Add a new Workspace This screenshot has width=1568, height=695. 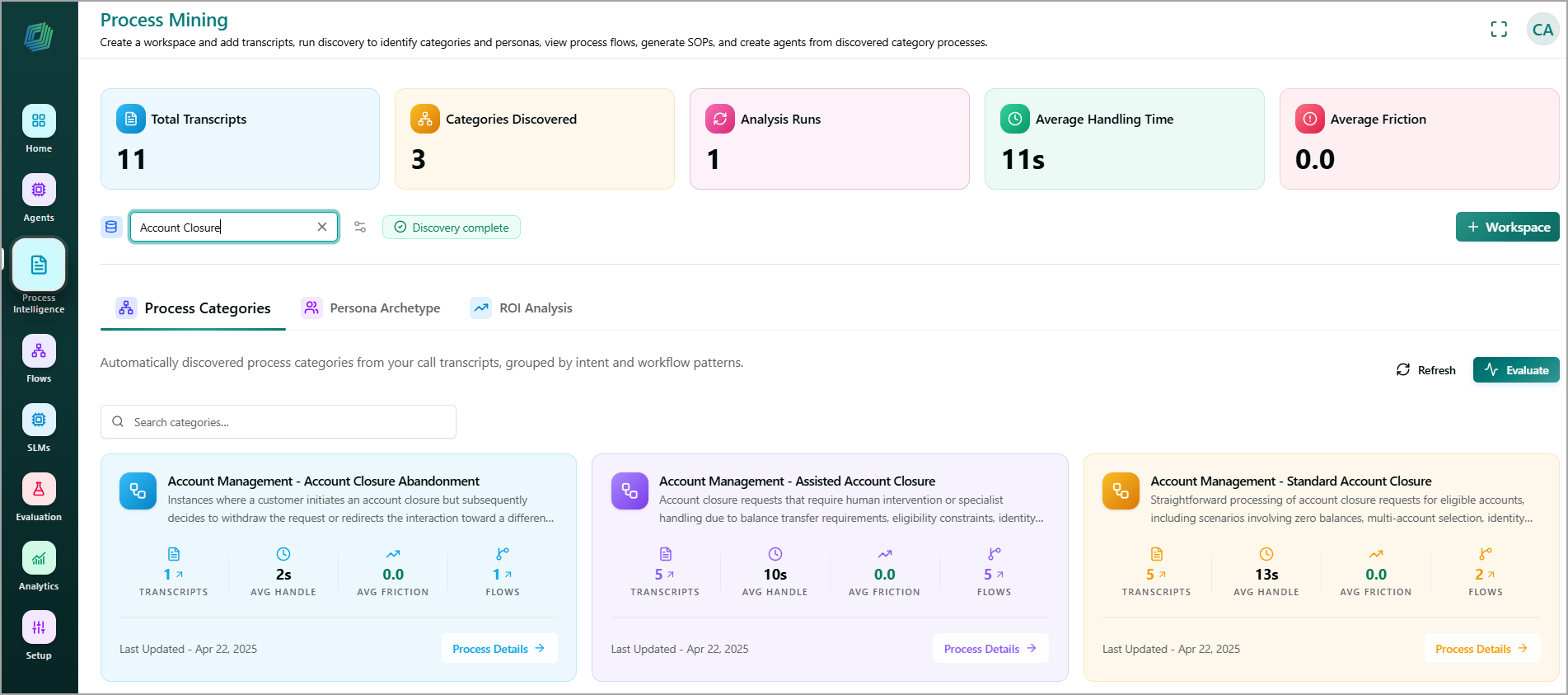click(1508, 227)
